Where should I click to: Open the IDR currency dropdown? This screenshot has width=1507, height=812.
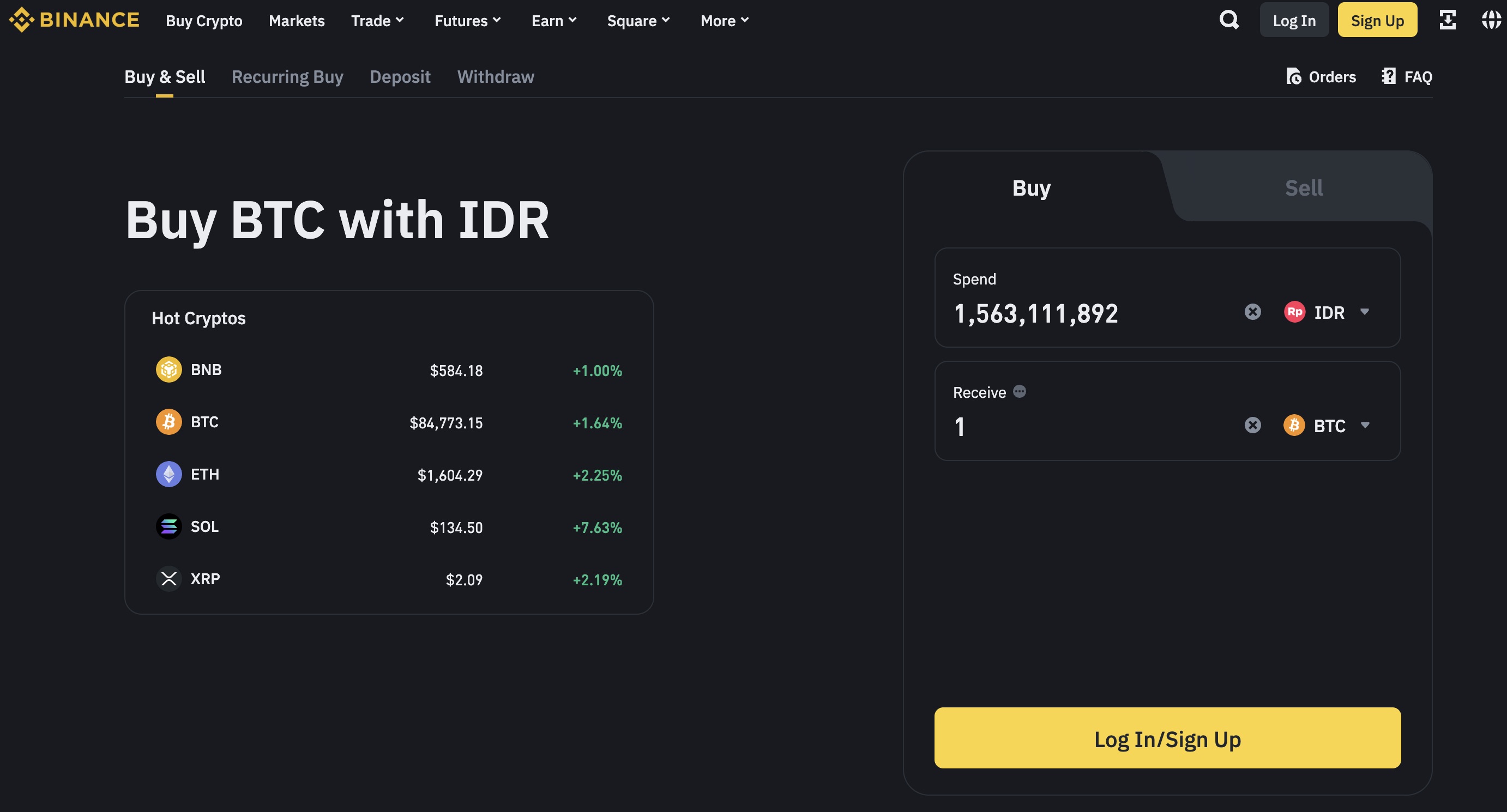[1328, 312]
